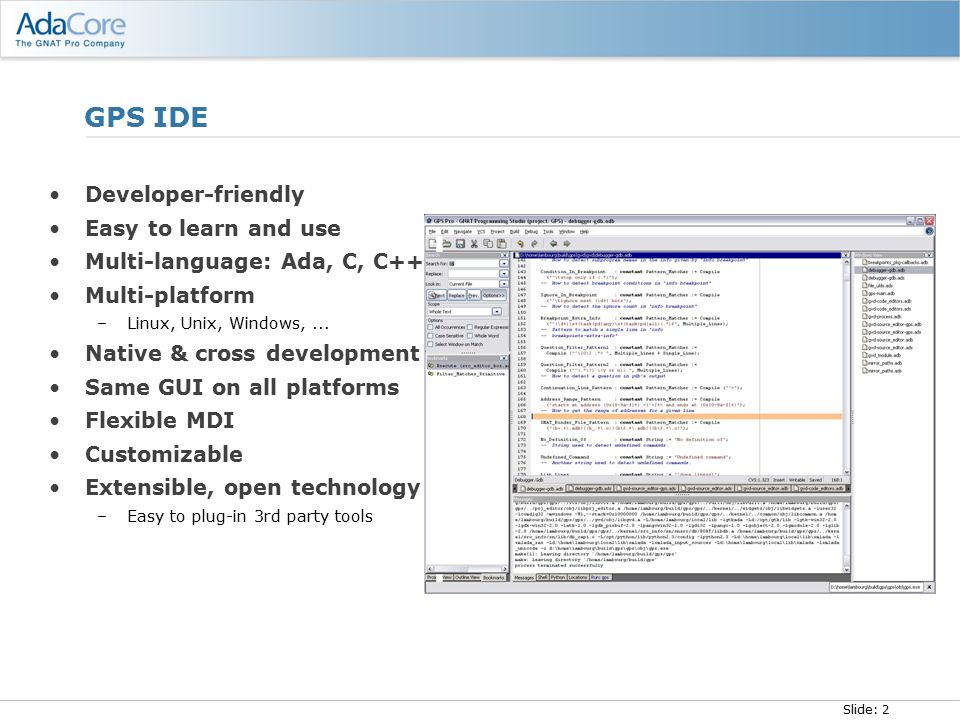Image resolution: width=960 pixels, height=720 pixels.
Task: Open the Look In dropdown arrow
Action: [x=504, y=283]
